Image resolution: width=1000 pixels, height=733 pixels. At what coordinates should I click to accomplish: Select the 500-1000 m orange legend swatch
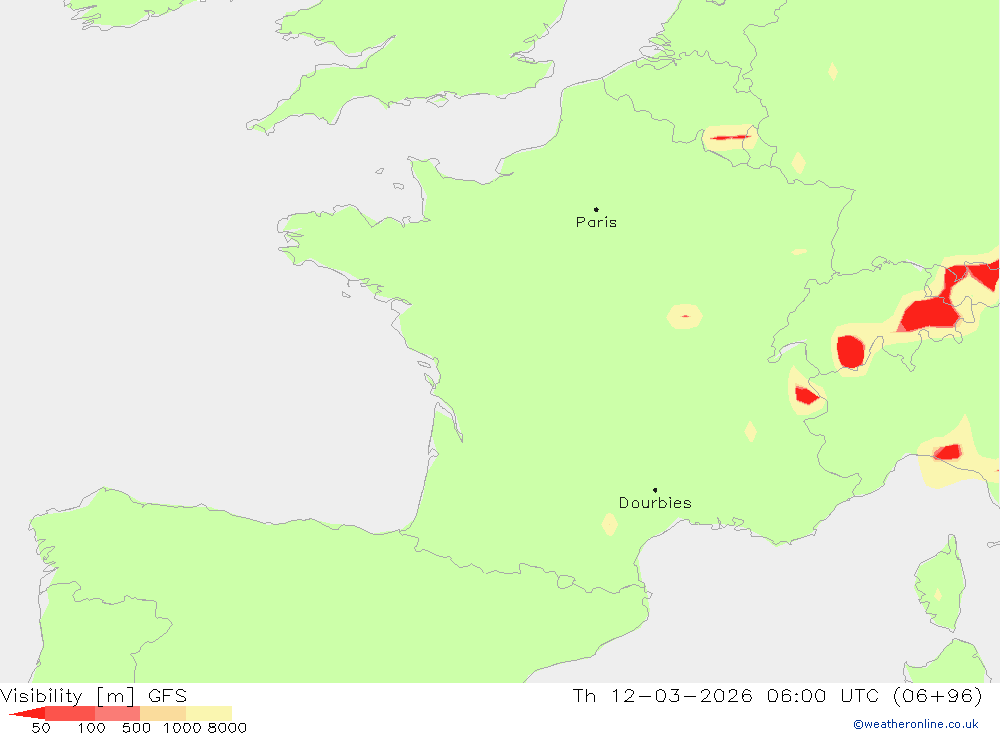coord(163,713)
